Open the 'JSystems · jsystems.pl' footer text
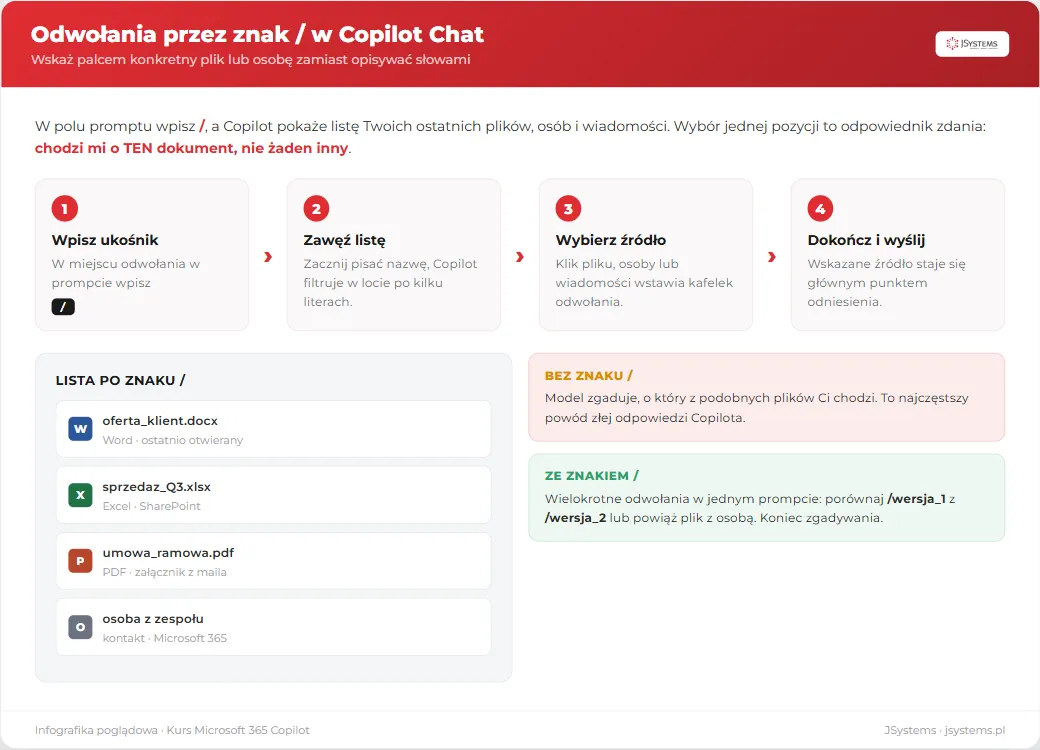This screenshot has width=1040, height=750. pos(944,730)
